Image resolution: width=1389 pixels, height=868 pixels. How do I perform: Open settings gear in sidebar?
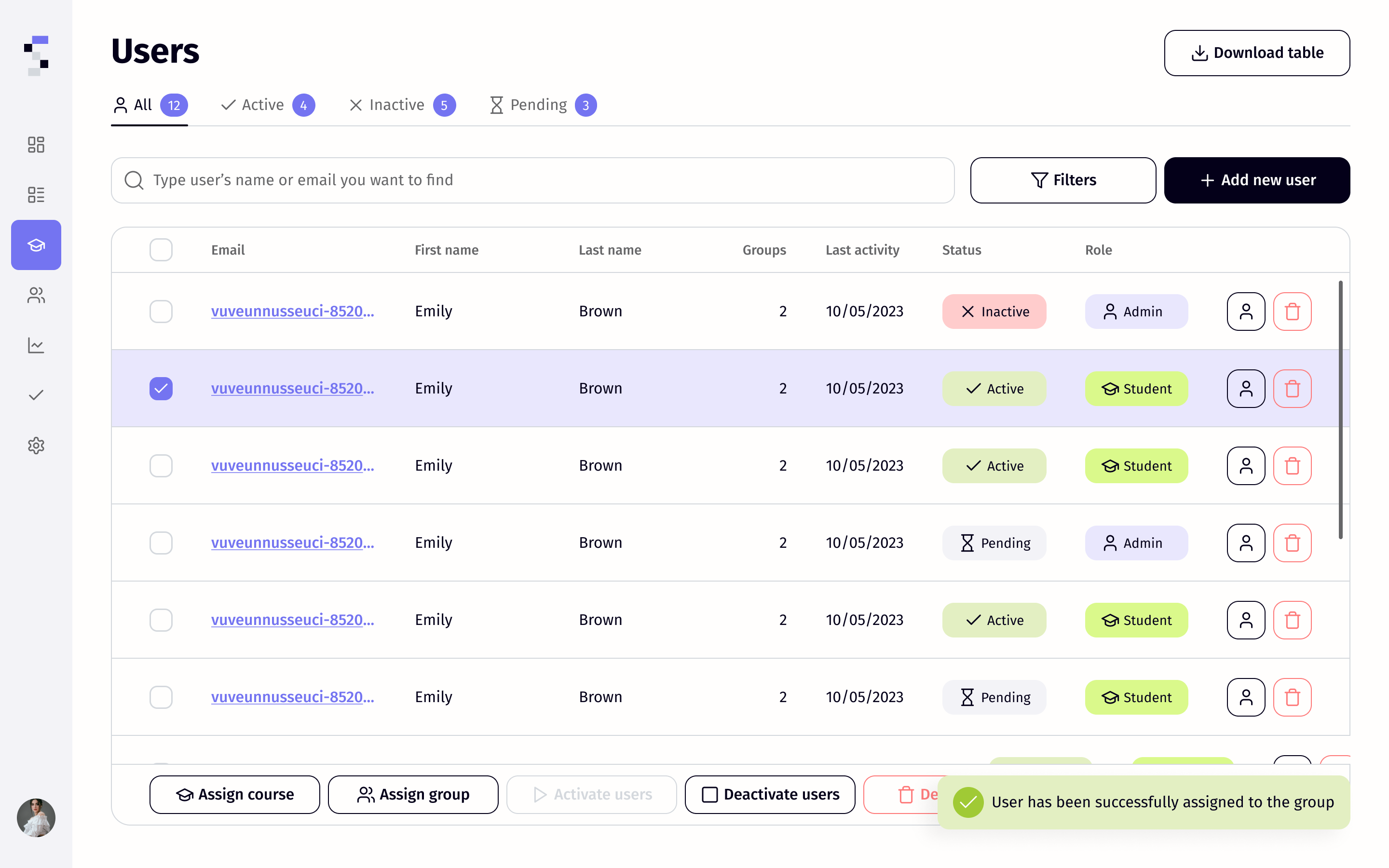[36, 446]
